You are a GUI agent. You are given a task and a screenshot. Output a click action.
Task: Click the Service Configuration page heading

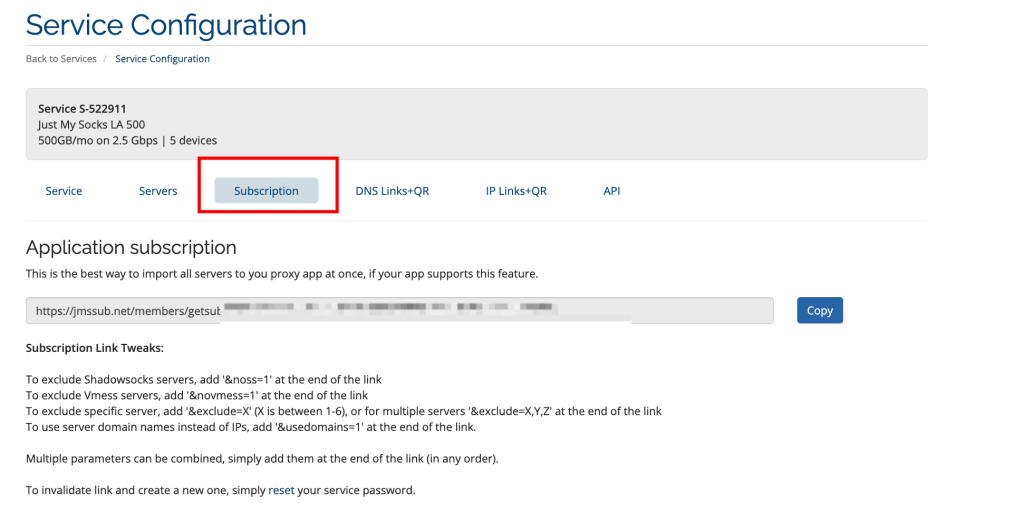[x=166, y=25]
